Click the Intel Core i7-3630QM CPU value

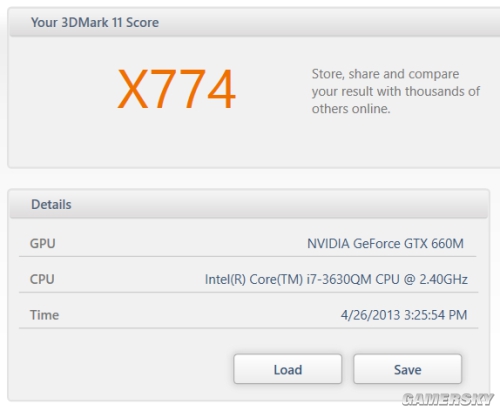pyautogui.click(x=336, y=279)
